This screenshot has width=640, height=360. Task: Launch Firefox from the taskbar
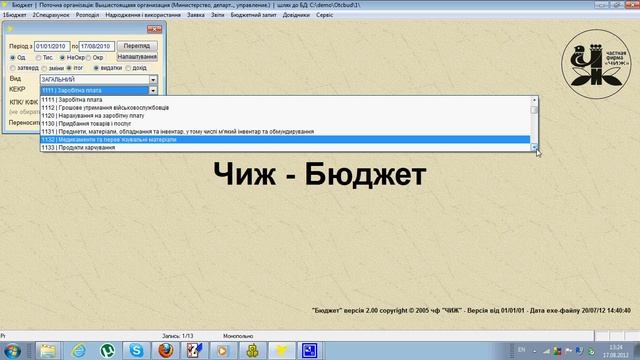(165, 351)
